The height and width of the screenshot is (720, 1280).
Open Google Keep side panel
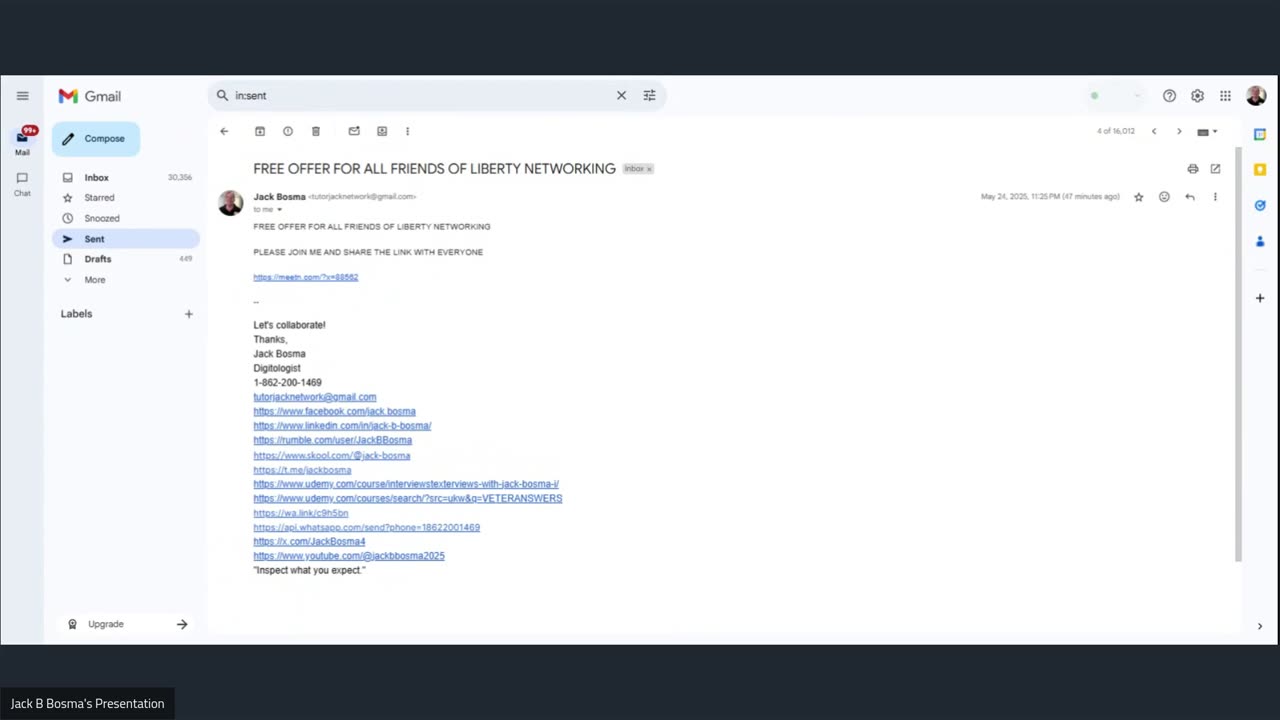tap(1260, 170)
